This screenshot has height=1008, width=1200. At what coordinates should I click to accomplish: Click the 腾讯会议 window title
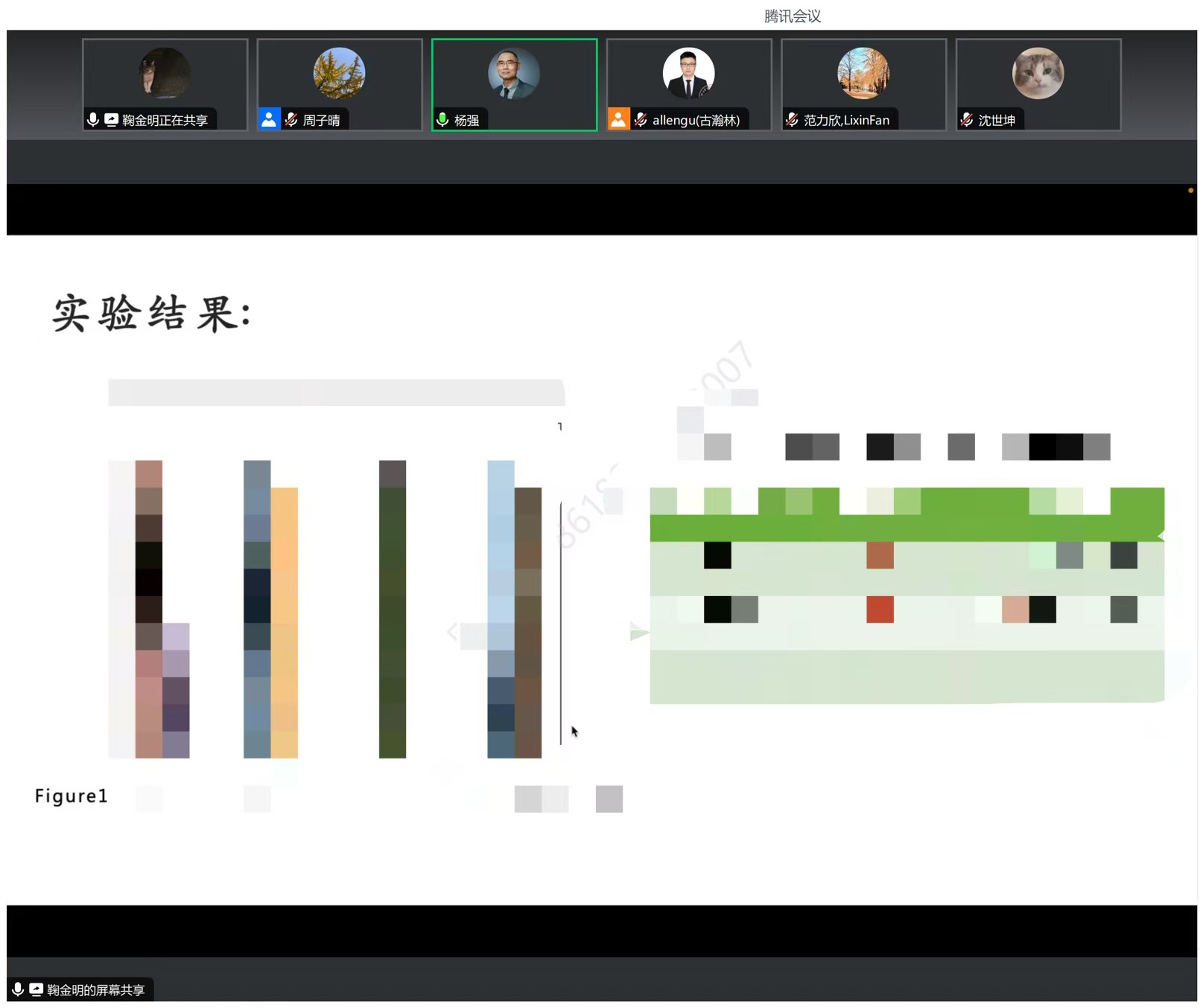pos(792,16)
